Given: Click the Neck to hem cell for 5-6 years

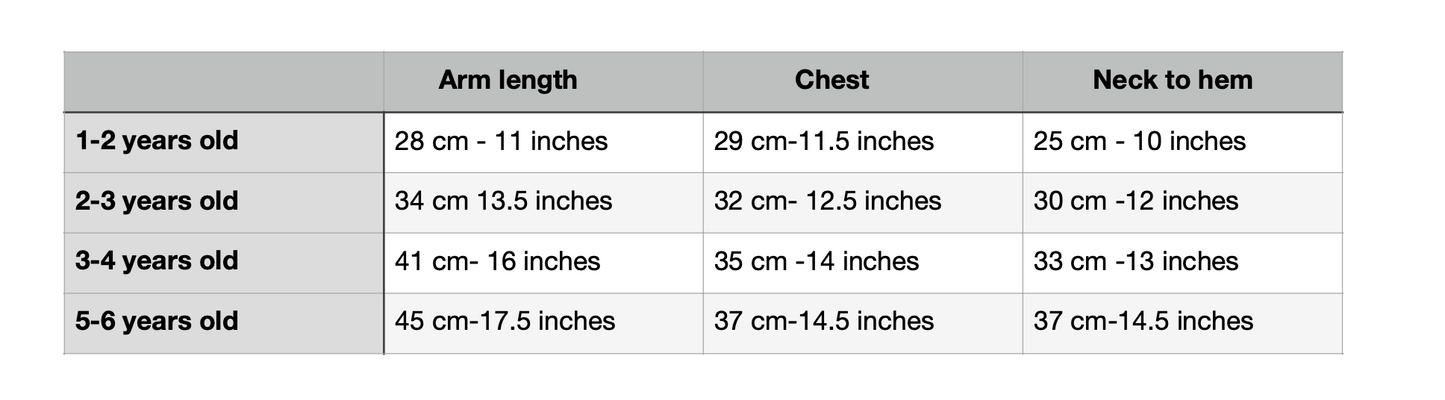Looking at the screenshot, I should (1143, 321).
